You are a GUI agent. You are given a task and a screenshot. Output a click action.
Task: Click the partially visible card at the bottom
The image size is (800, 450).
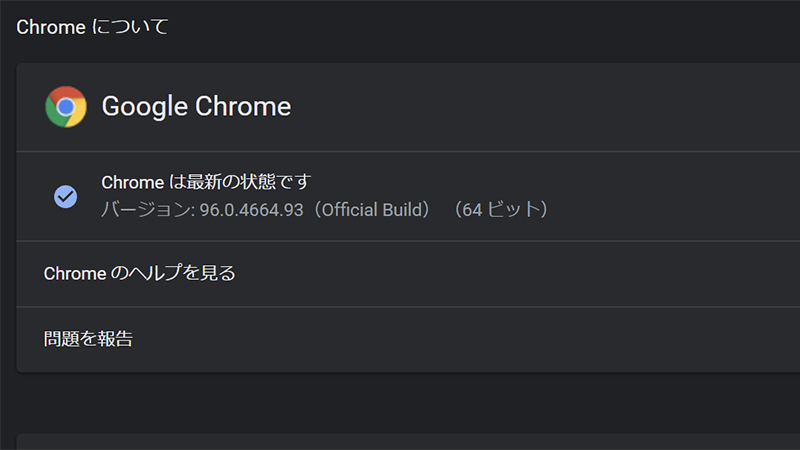(x=400, y=441)
